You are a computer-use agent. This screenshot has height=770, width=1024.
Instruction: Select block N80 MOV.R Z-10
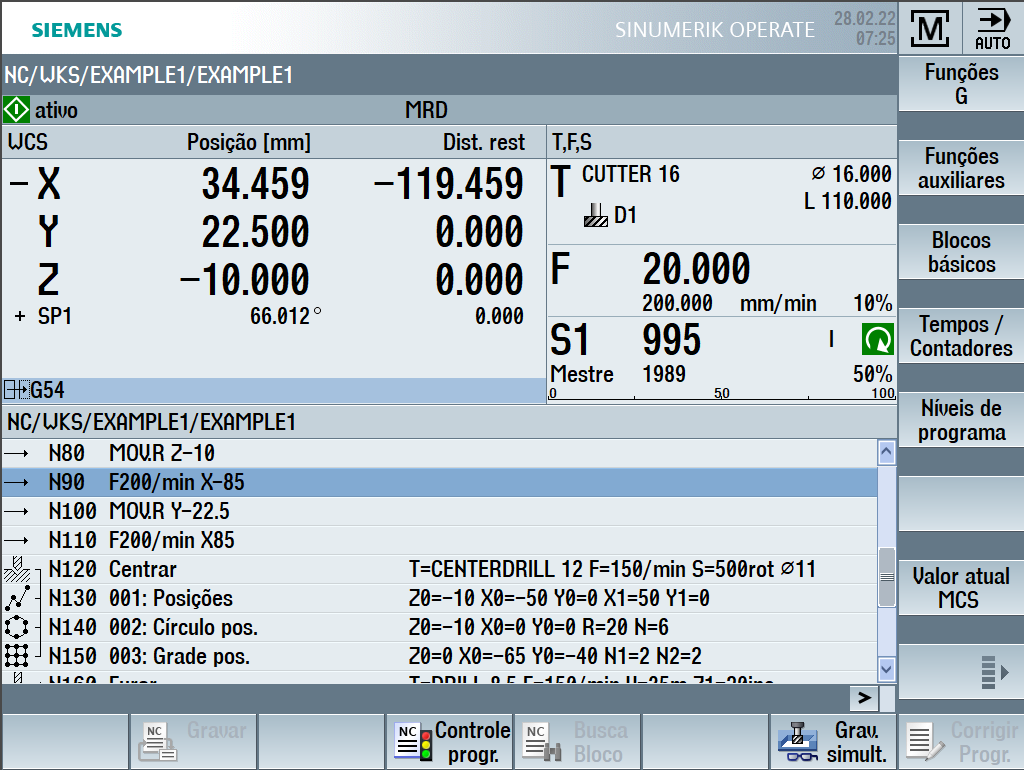click(440, 453)
